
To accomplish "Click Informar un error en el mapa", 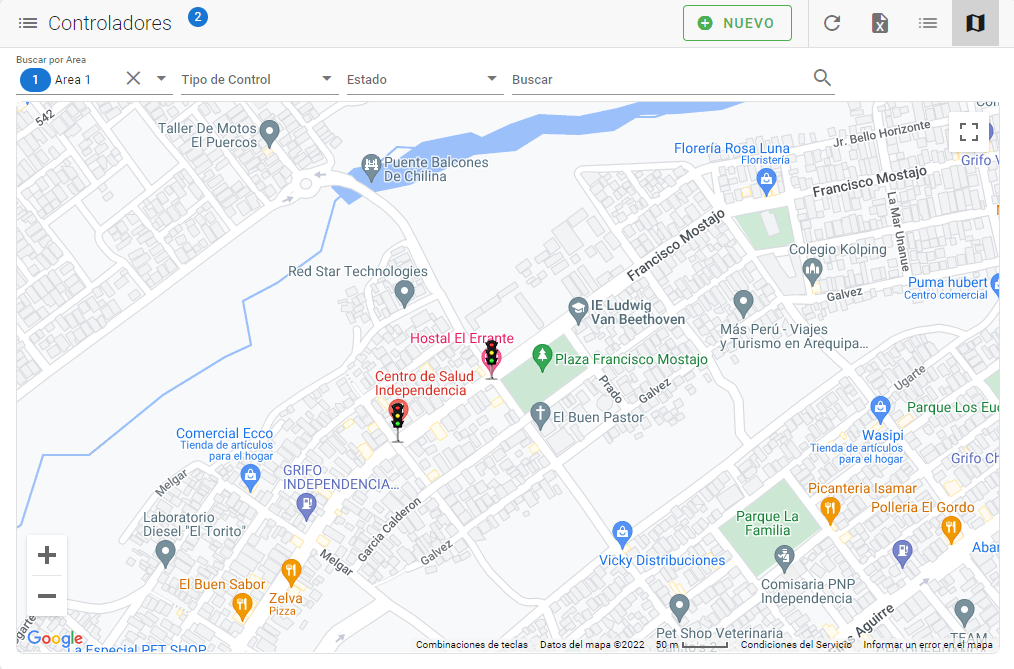I will 927,645.
